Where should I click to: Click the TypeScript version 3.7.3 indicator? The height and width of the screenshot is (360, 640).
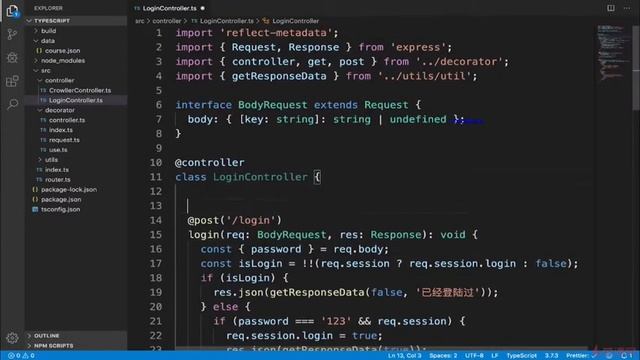coord(551,356)
